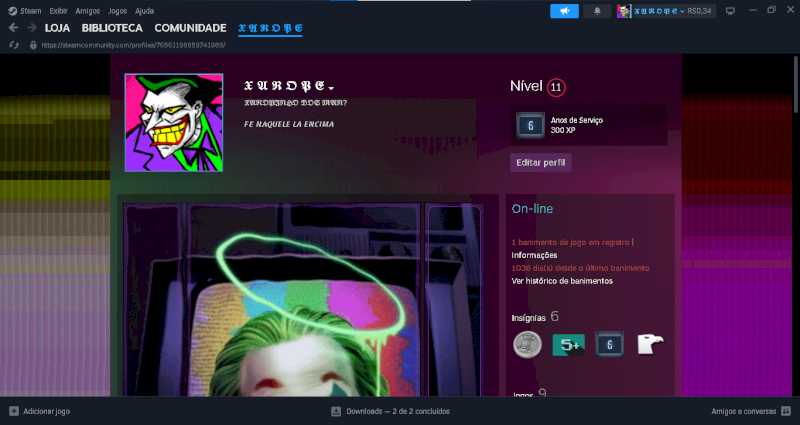800x425 pixels.
Task: Click the small avatar next to the account name
Action: pos(623,11)
